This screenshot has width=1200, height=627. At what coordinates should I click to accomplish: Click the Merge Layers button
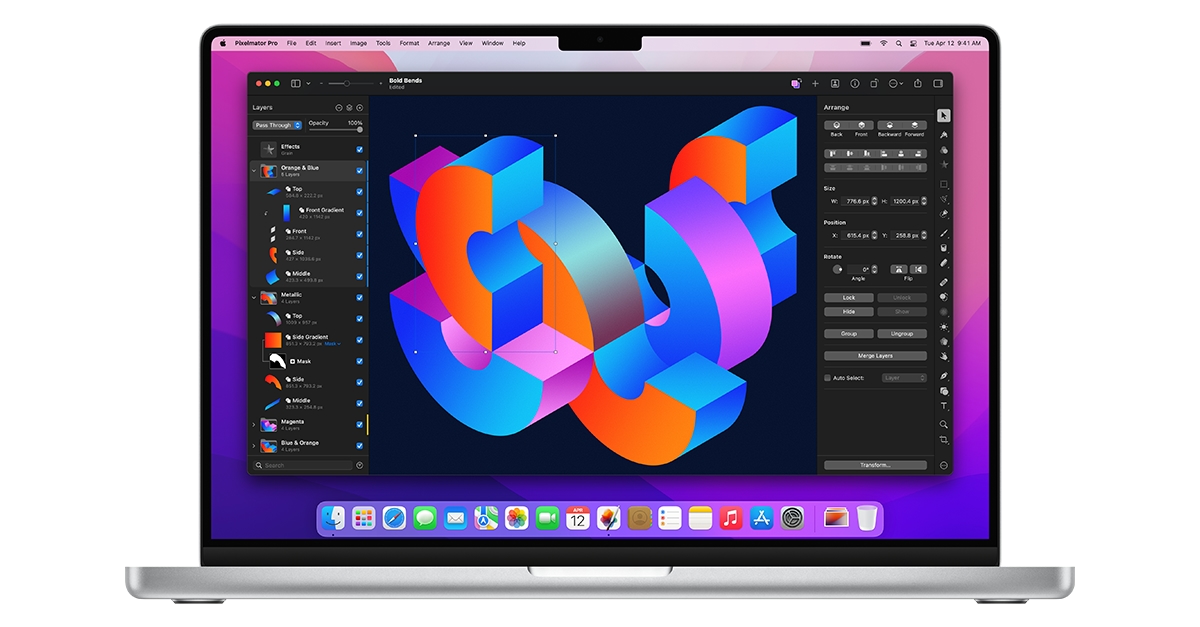(875, 356)
